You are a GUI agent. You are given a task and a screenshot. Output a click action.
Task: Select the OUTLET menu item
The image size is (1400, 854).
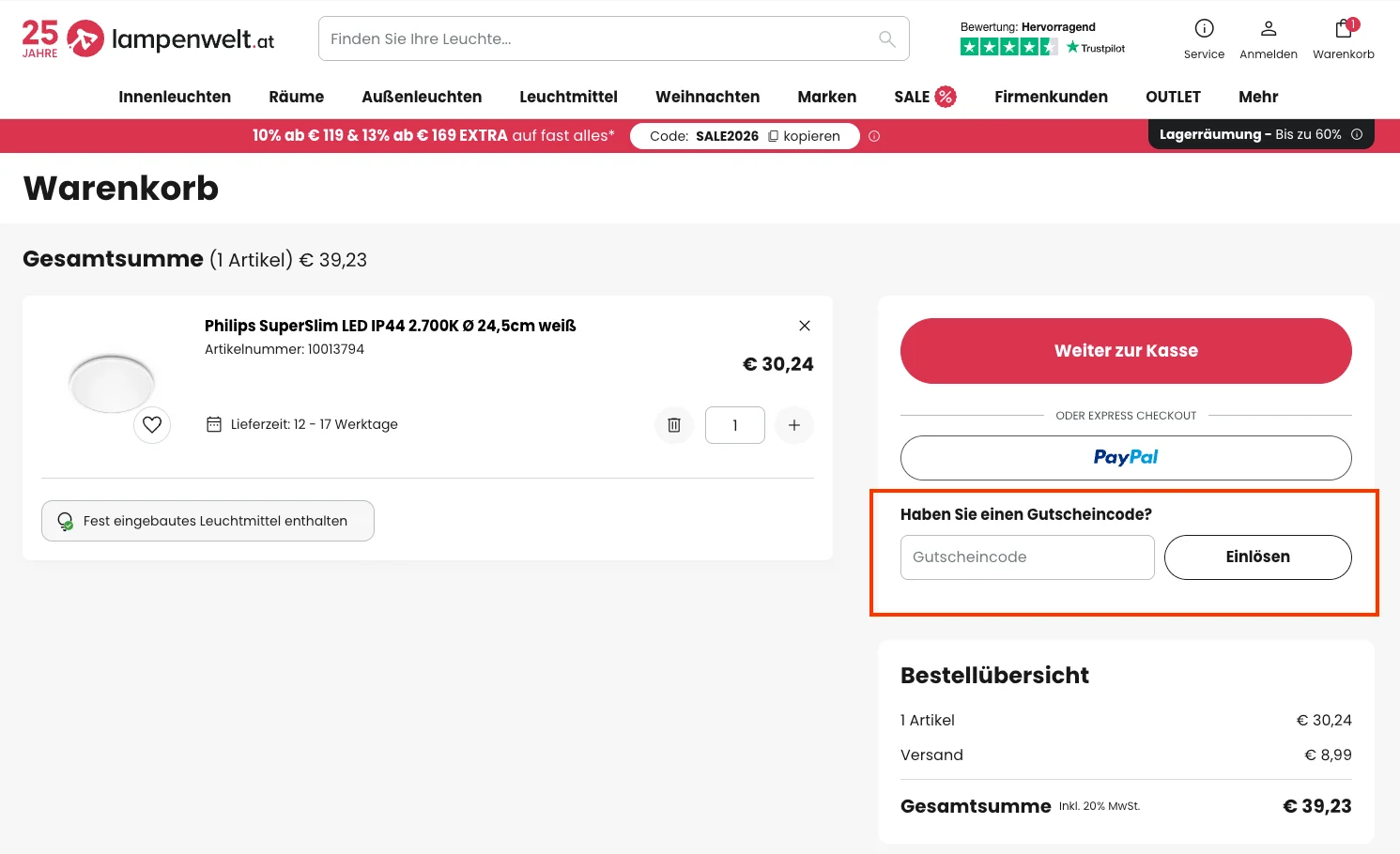coord(1172,97)
